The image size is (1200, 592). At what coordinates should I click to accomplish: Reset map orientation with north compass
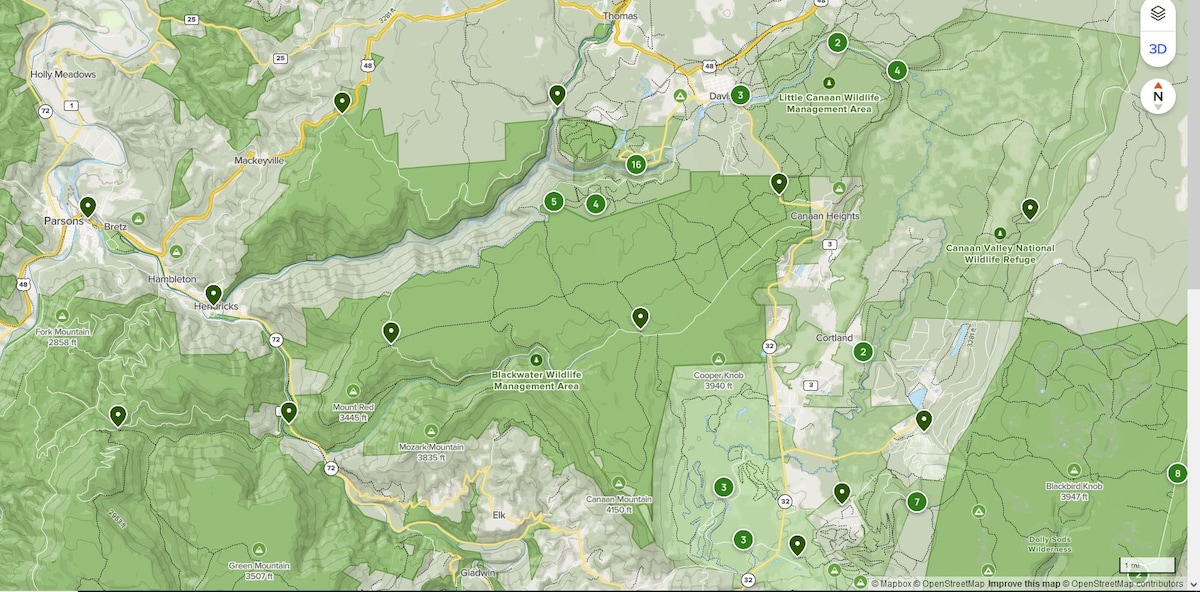pyautogui.click(x=1157, y=96)
